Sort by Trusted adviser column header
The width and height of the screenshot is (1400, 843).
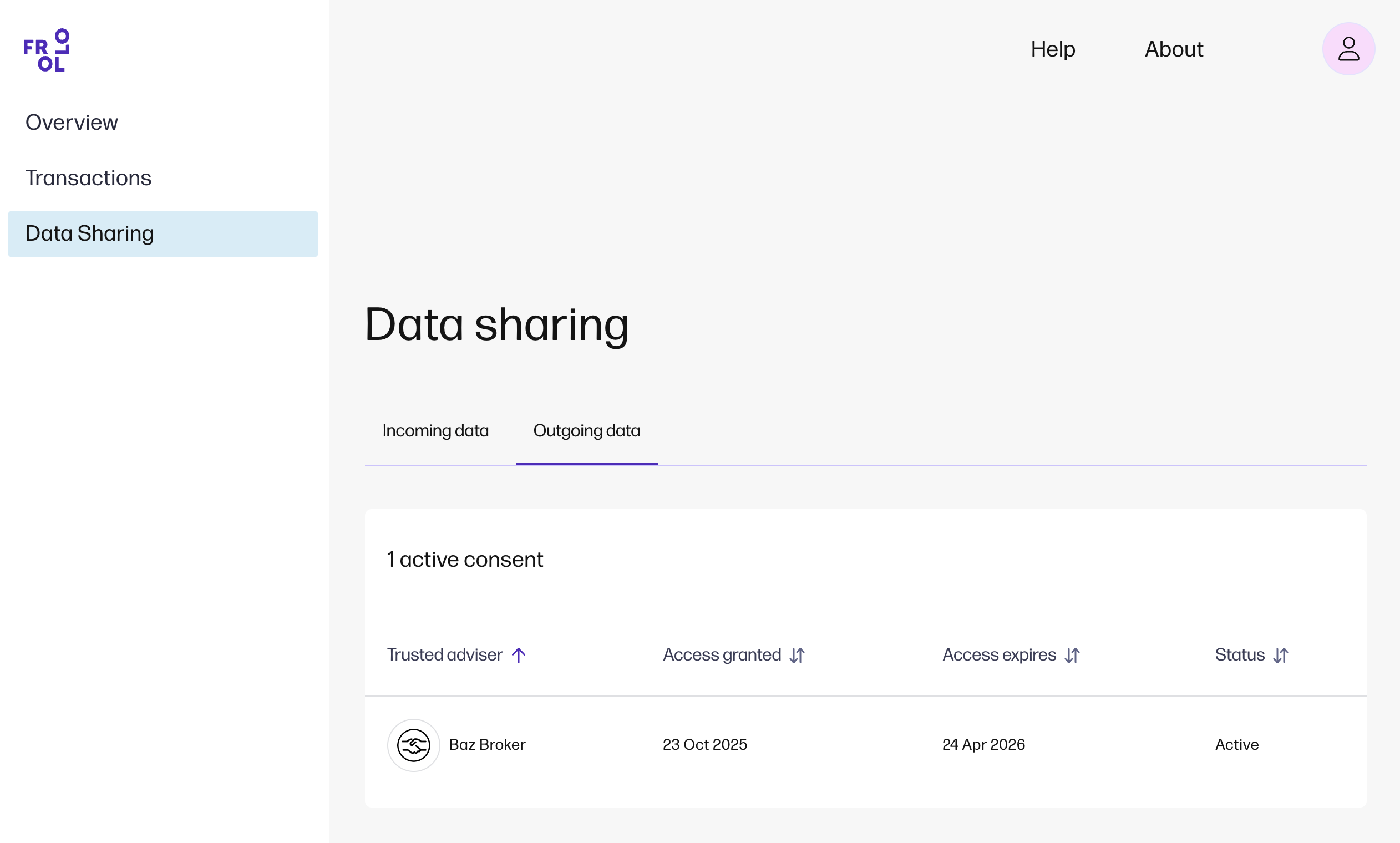(445, 655)
